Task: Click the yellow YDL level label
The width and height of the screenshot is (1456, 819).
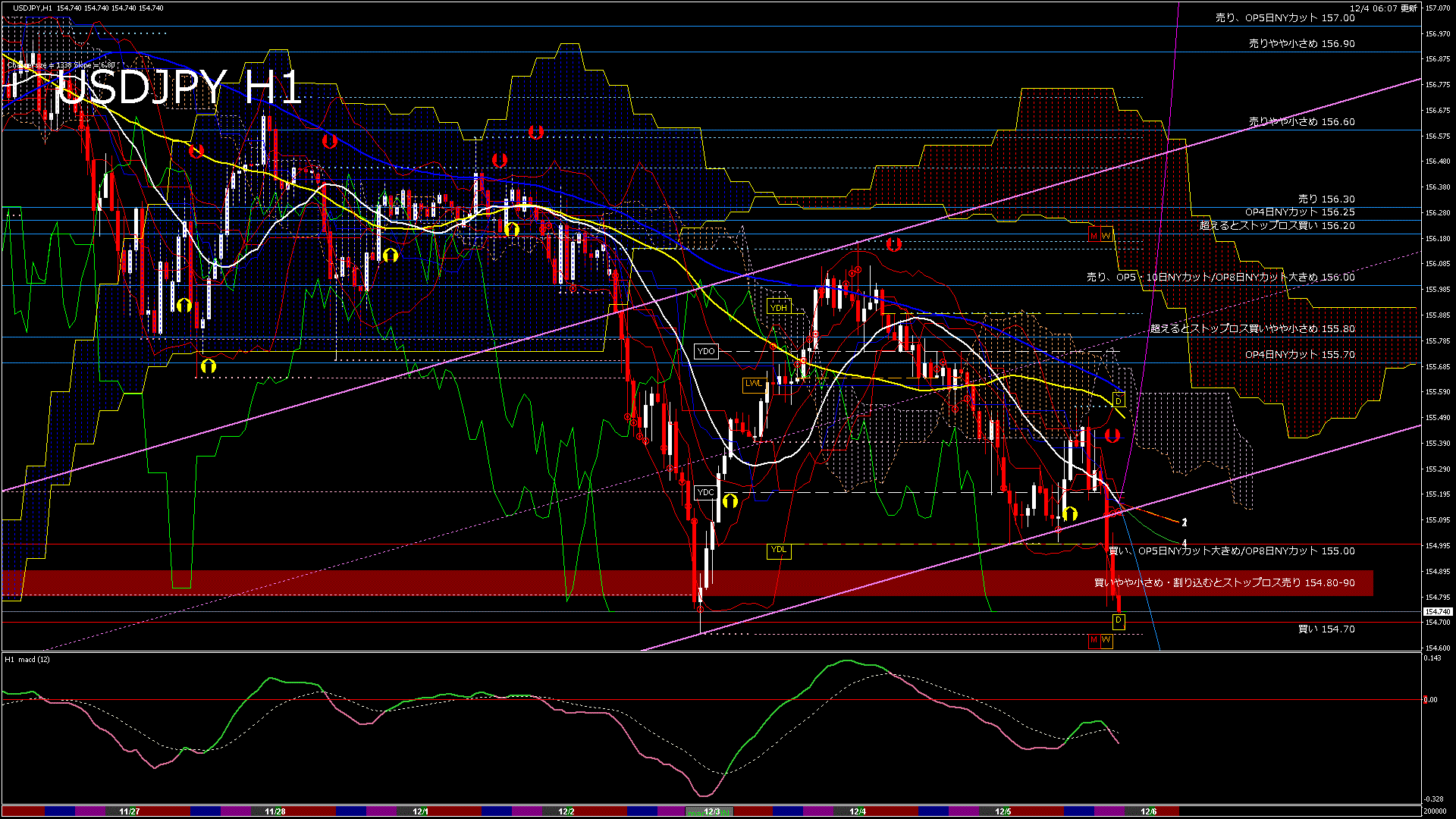Action: pyautogui.click(x=779, y=550)
